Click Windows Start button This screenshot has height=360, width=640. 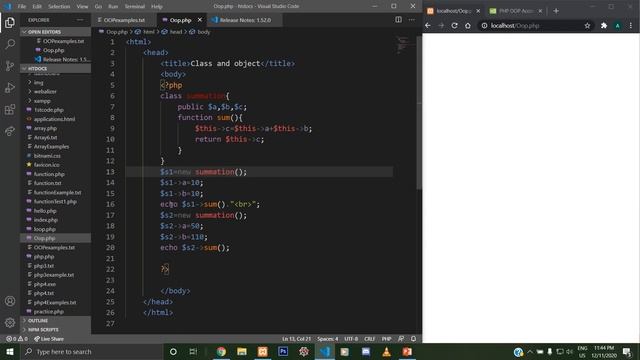10,351
